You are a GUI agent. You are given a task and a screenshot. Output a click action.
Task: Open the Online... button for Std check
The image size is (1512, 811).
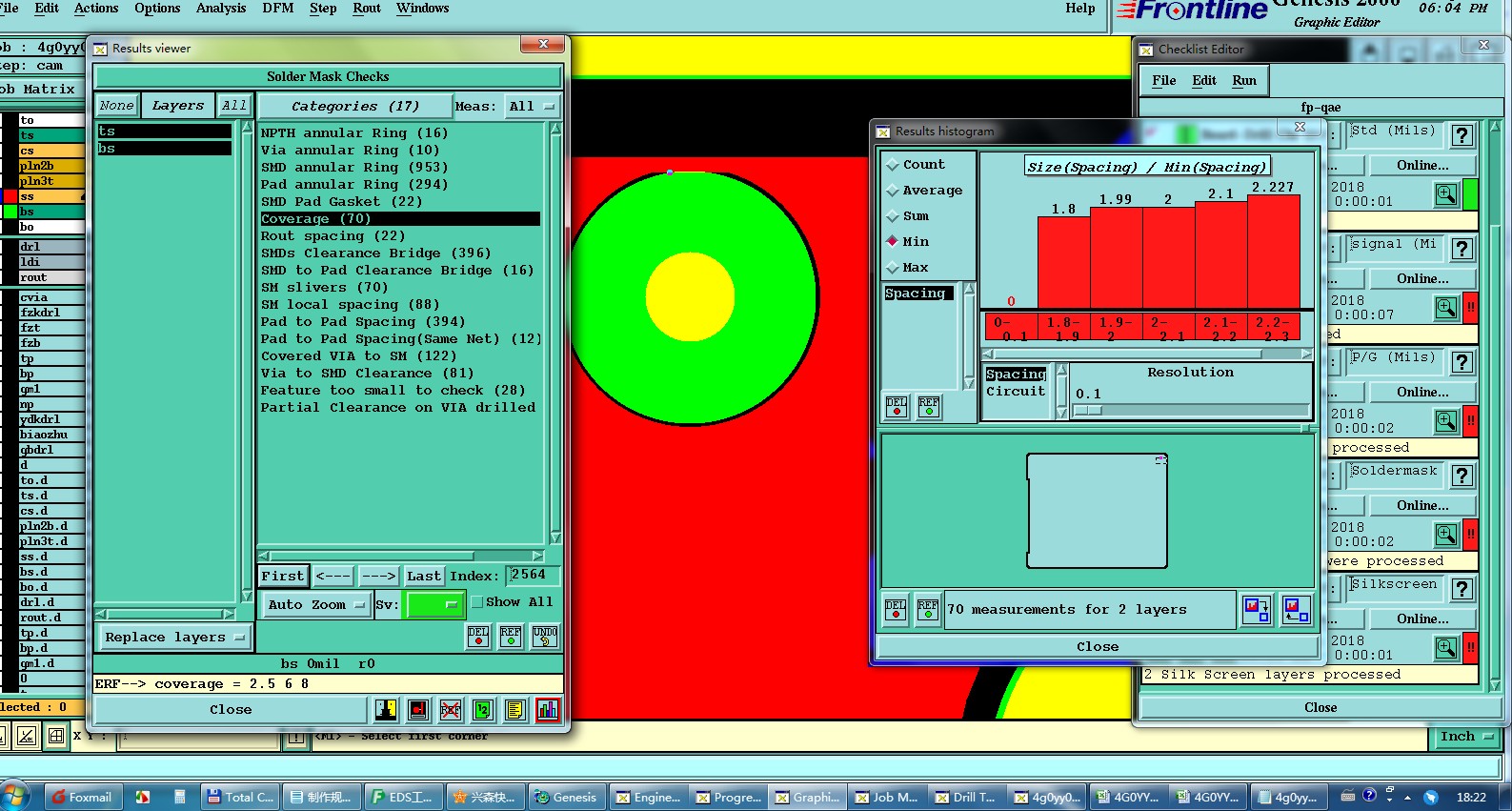pyautogui.click(x=1422, y=166)
